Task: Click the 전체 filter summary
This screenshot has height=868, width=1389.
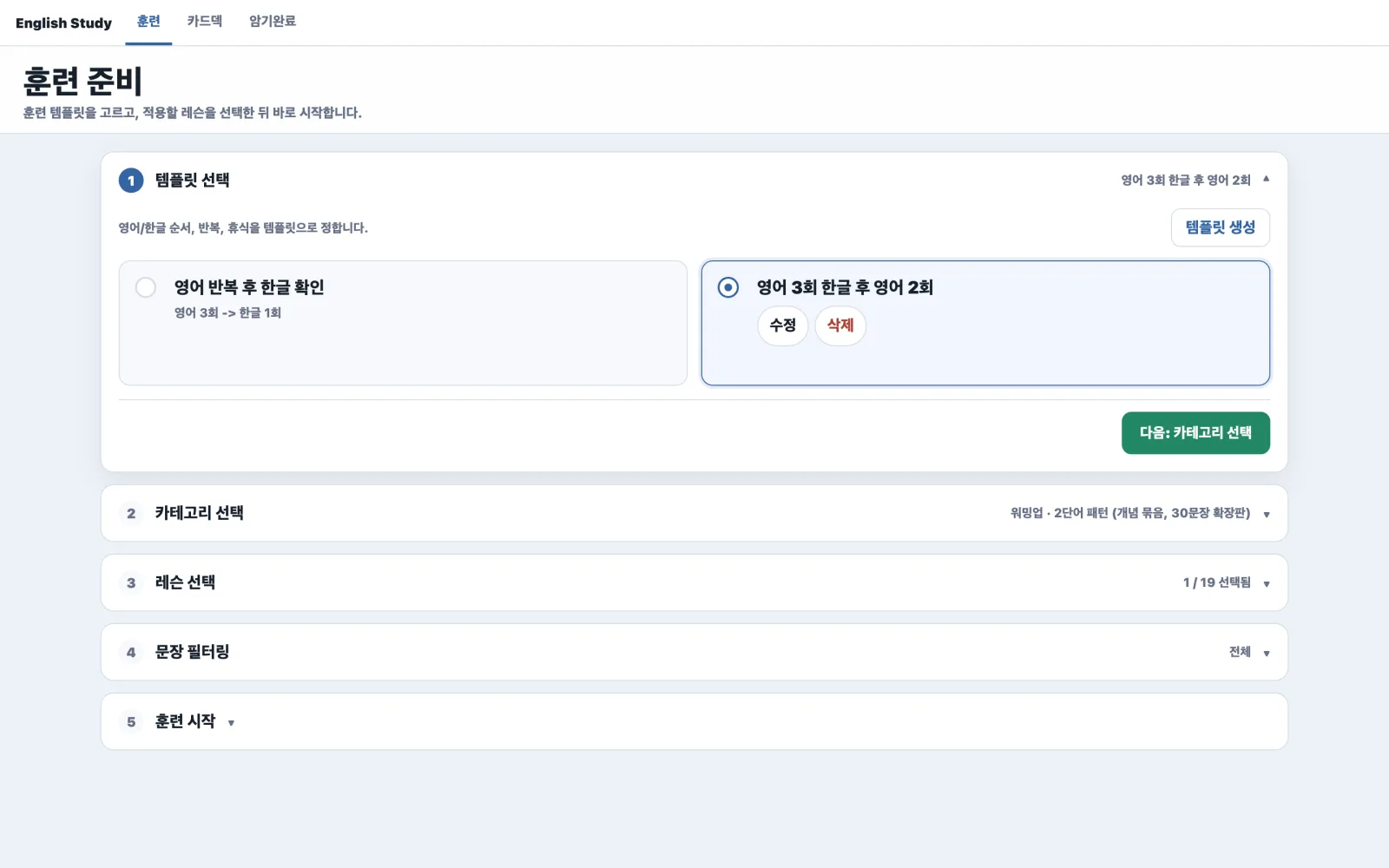Action: click(1240, 652)
